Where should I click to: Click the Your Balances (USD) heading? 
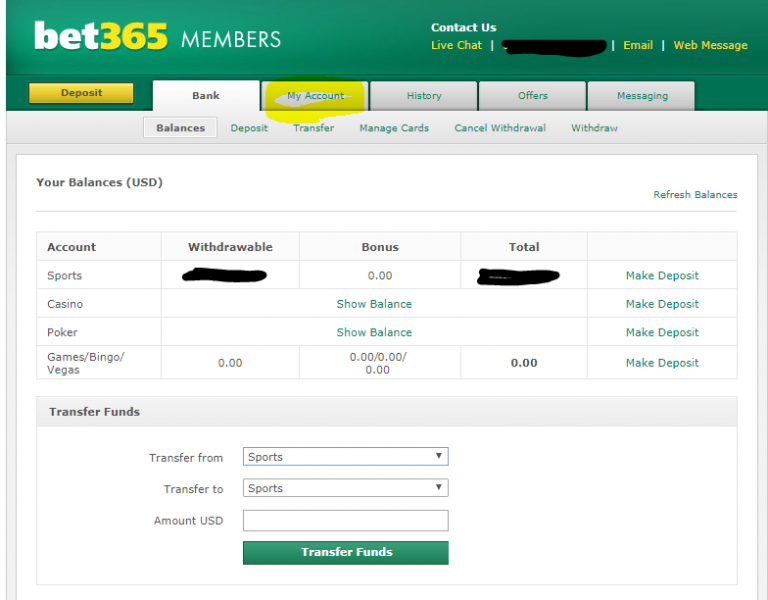pyautogui.click(x=99, y=182)
